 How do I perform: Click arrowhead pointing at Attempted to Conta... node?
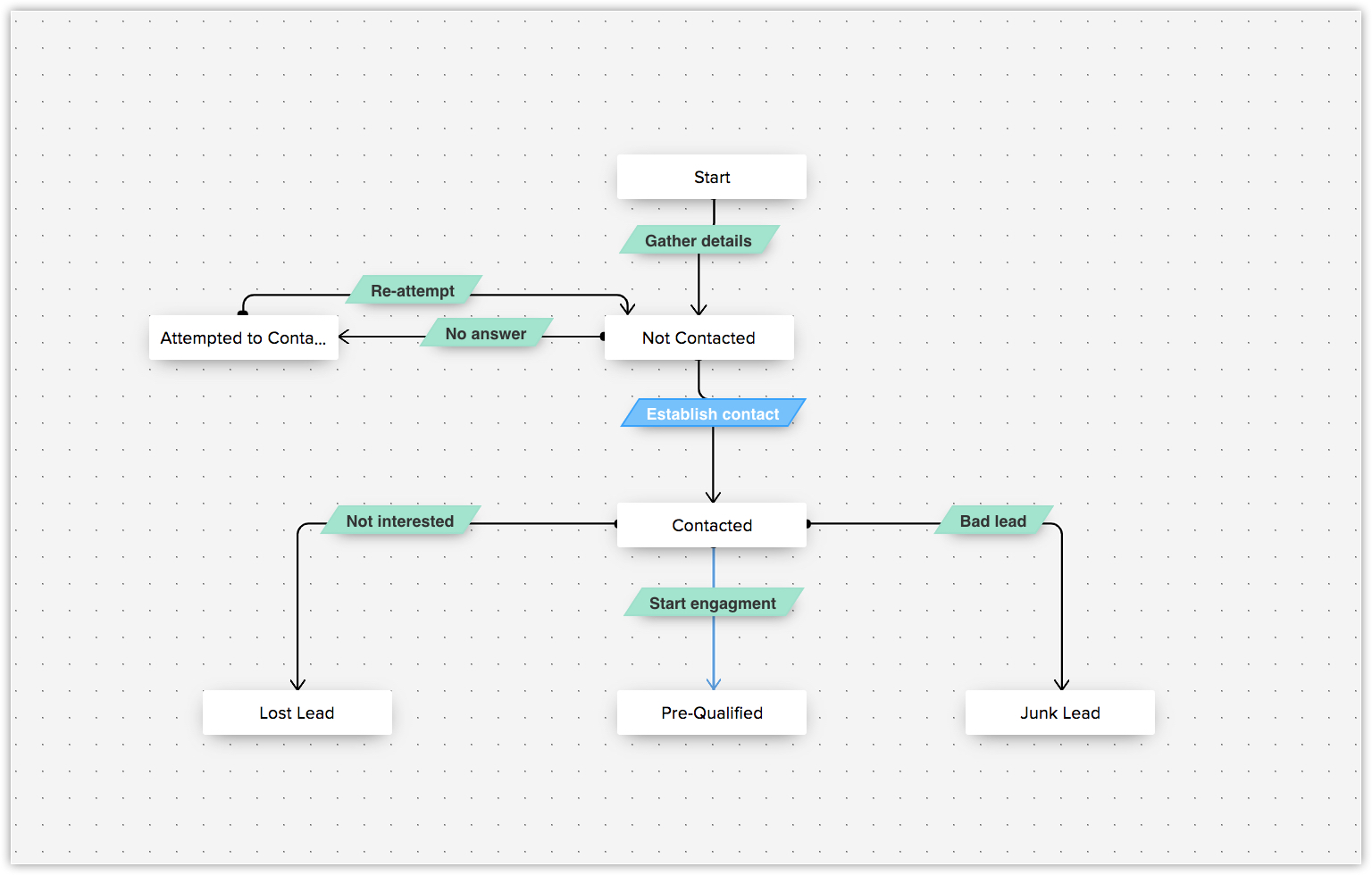[x=344, y=337]
